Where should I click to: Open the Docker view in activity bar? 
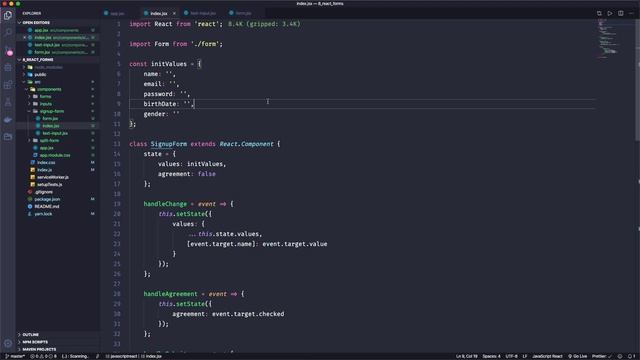pos(8,120)
